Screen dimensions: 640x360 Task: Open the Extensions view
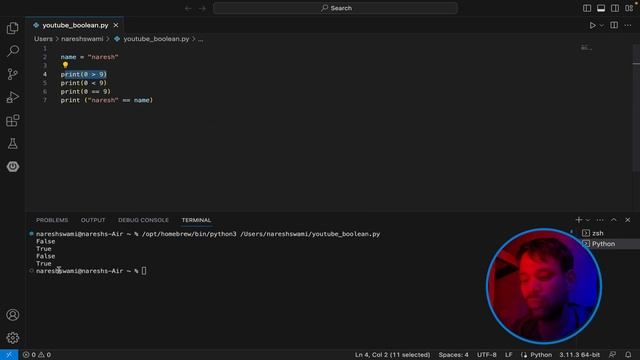[x=13, y=120]
